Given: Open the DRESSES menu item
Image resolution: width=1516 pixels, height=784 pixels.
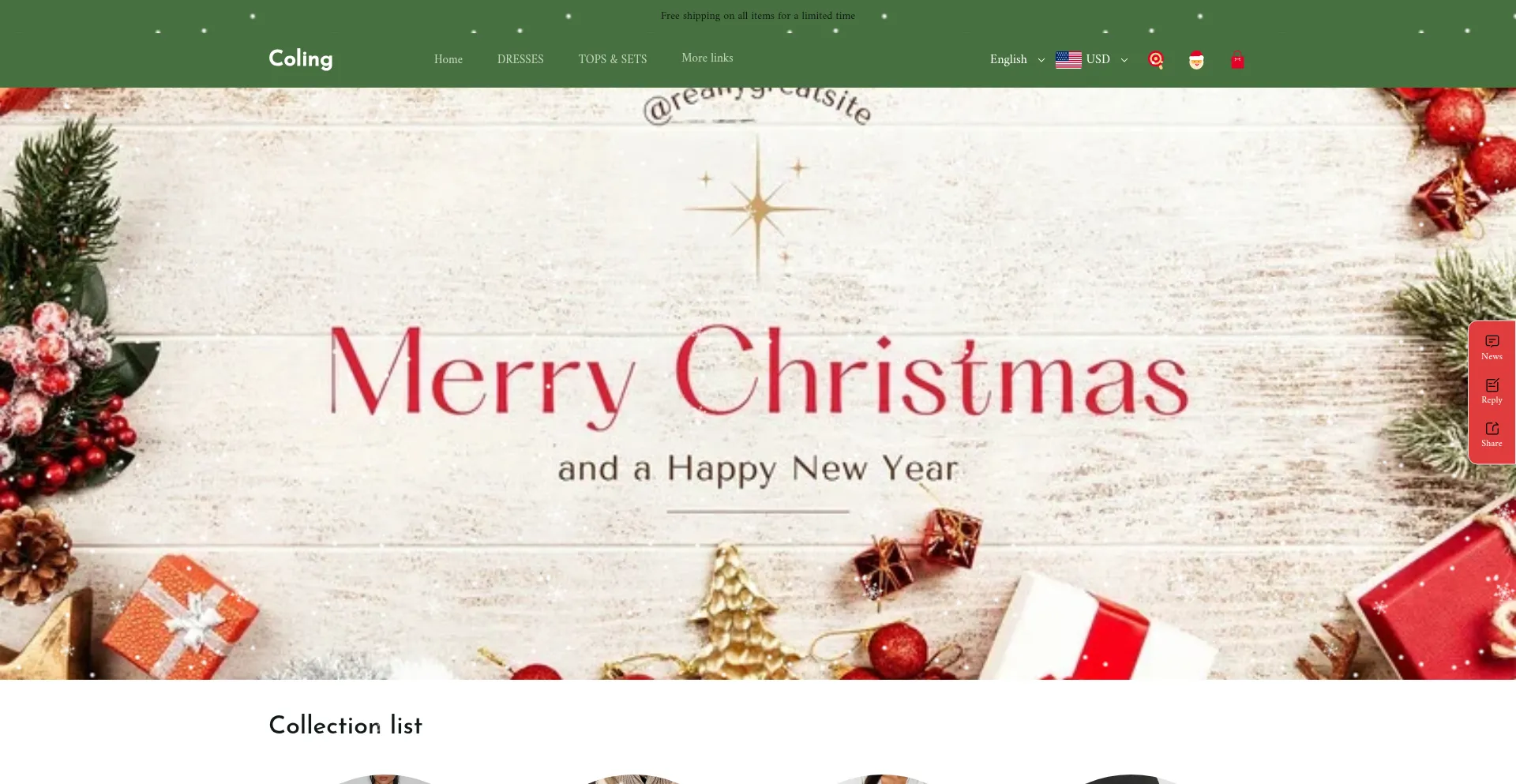Looking at the screenshot, I should tap(520, 59).
